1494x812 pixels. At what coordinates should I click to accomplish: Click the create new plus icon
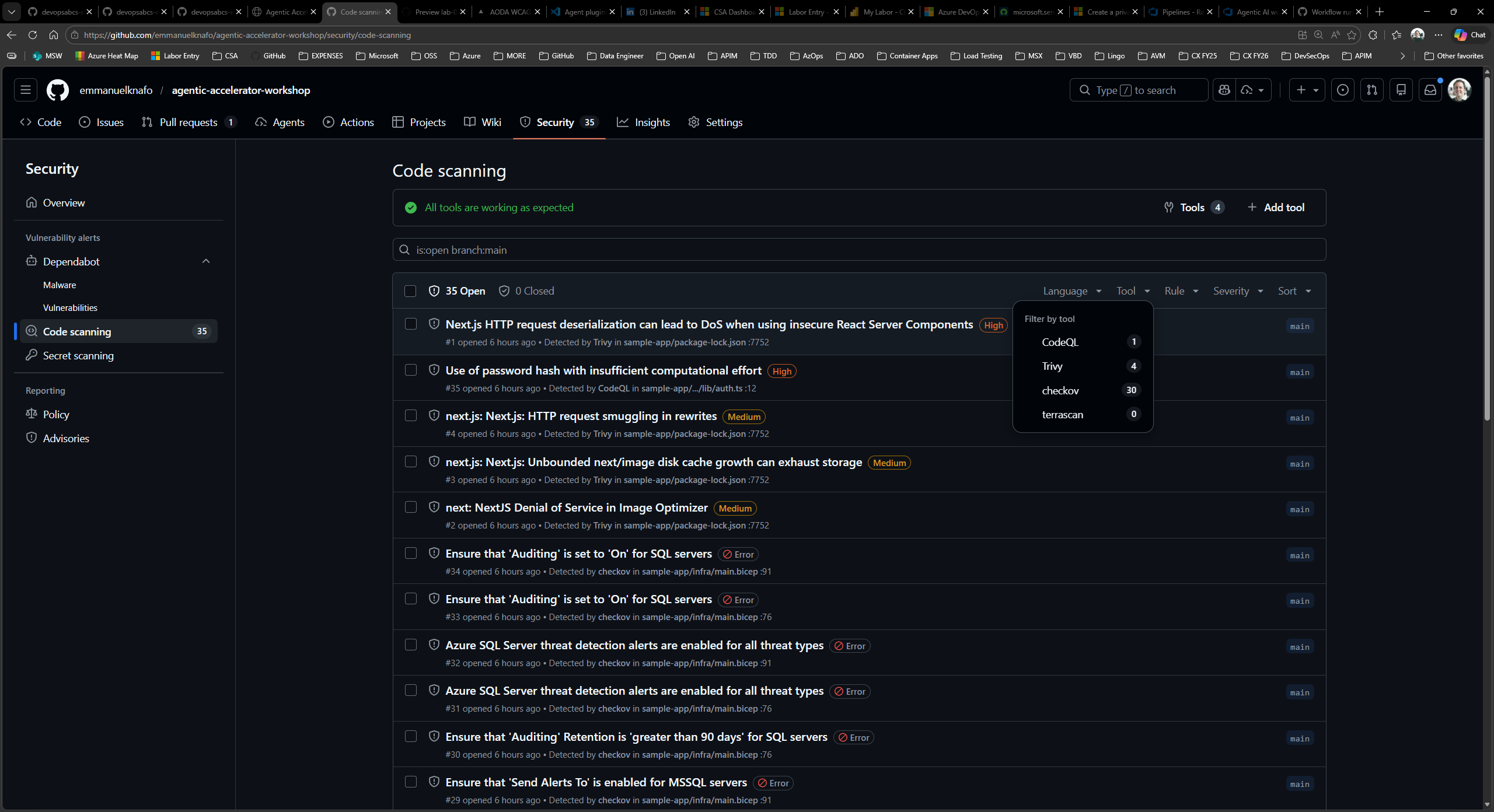pos(1302,90)
